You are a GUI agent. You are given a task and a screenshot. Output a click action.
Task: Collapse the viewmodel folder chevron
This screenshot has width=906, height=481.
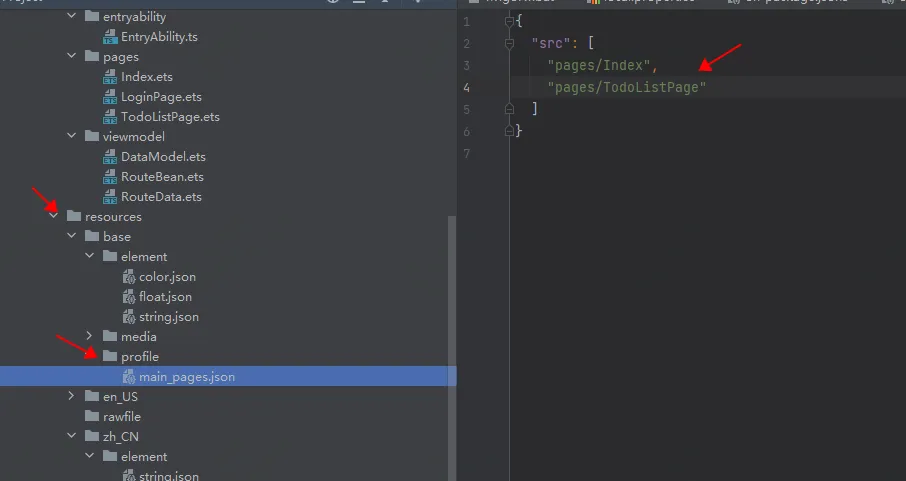point(72,135)
